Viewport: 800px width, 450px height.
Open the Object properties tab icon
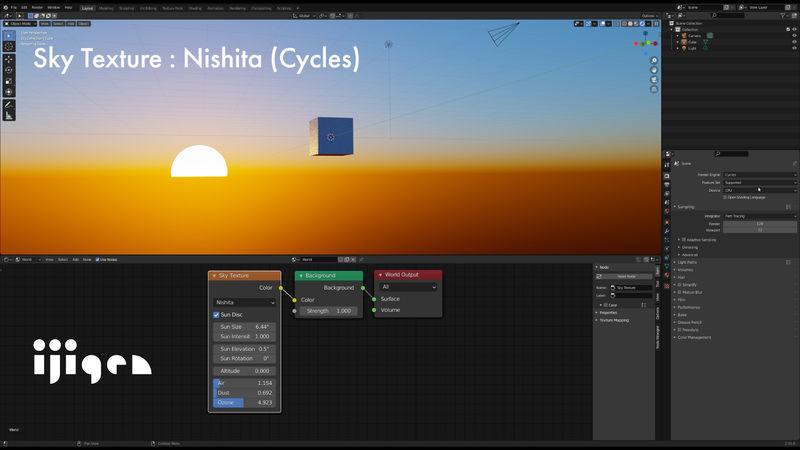667,222
